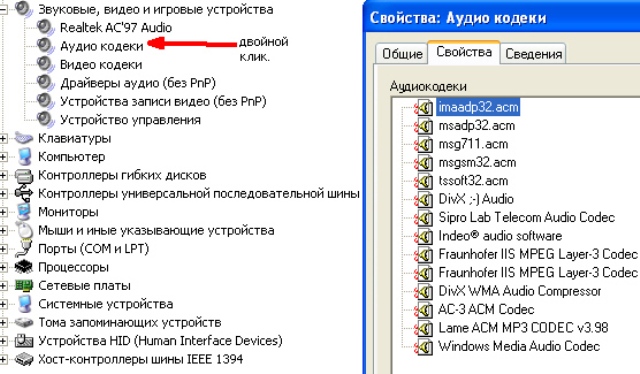
Task: Select Indeo® audio software
Action: coord(500,236)
